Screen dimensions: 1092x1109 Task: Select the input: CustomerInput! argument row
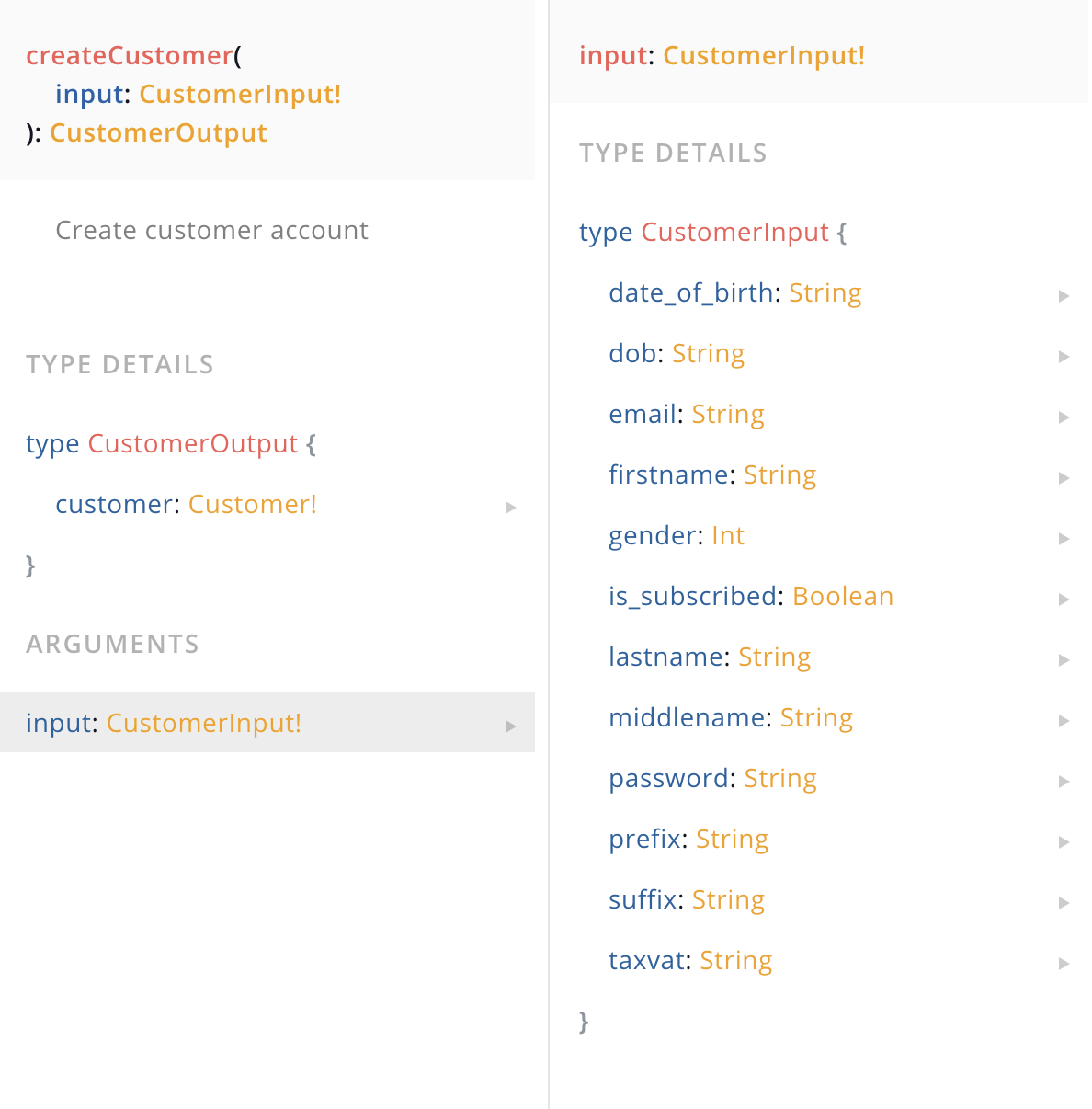point(267,722)
